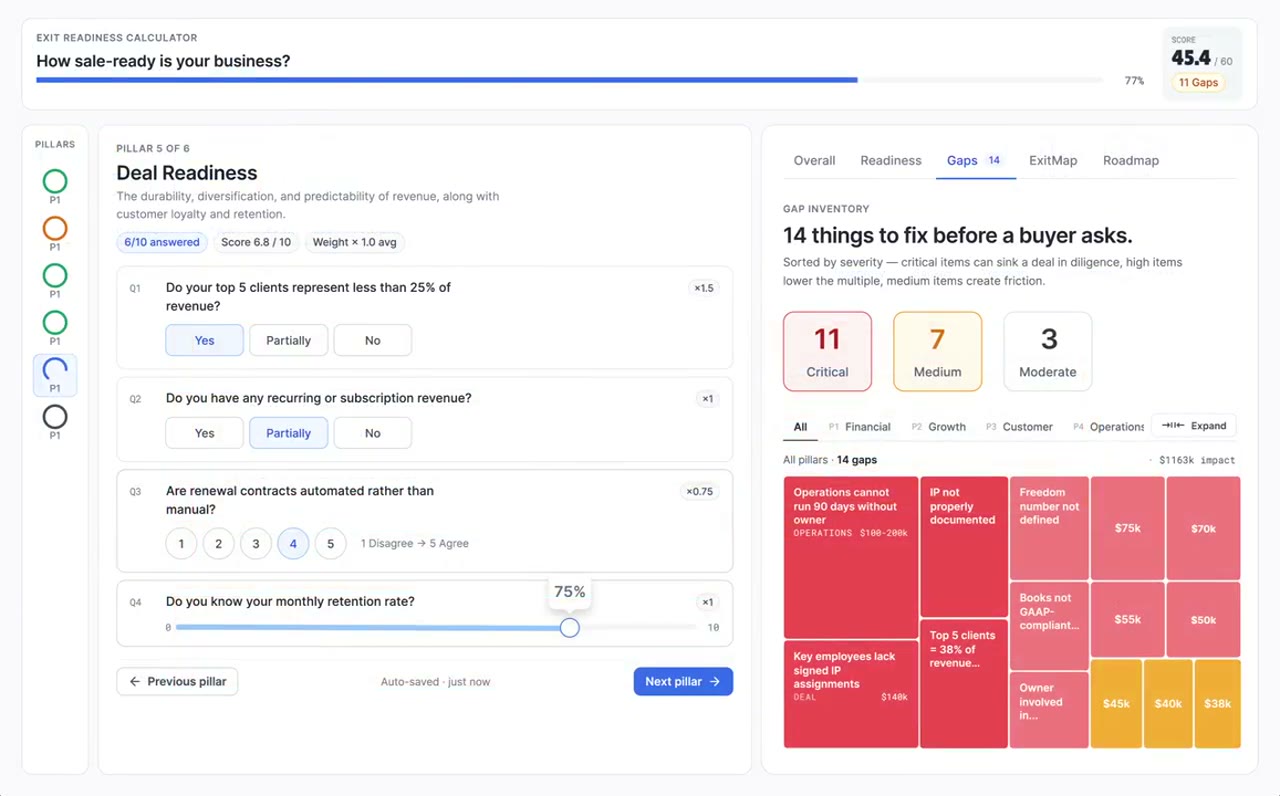This screenshot has width=1280, height=796.
Task: Open 'Freedom number not defined' gap tile
Action: [x=1049, y=528]
